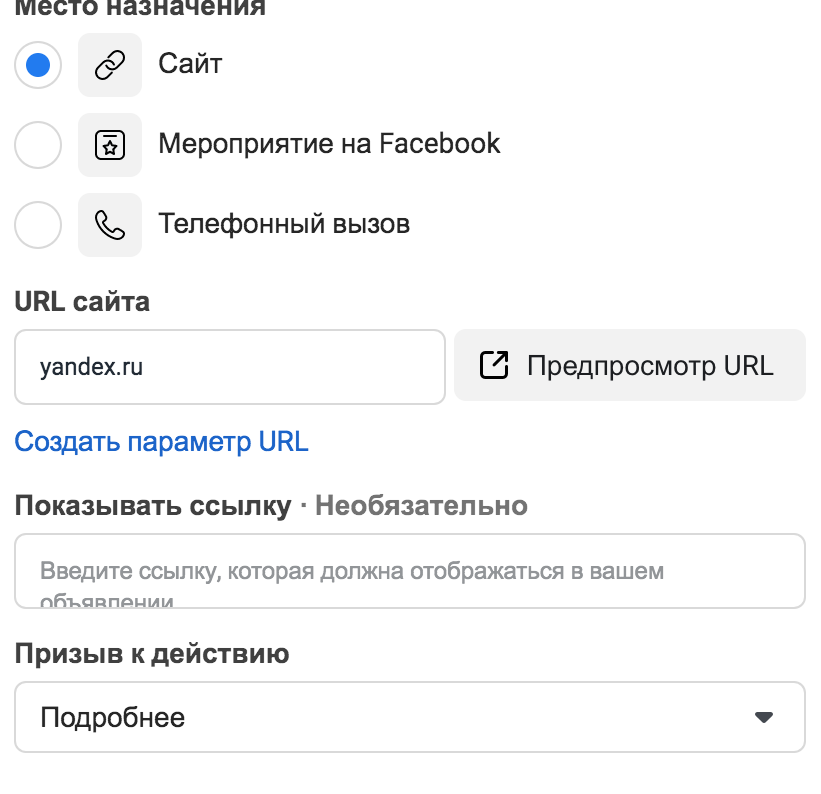Viewport: 821px width, 794px height.
Task: Click the Показывать ссылку heading label
Action: click(x=153, y=506)
